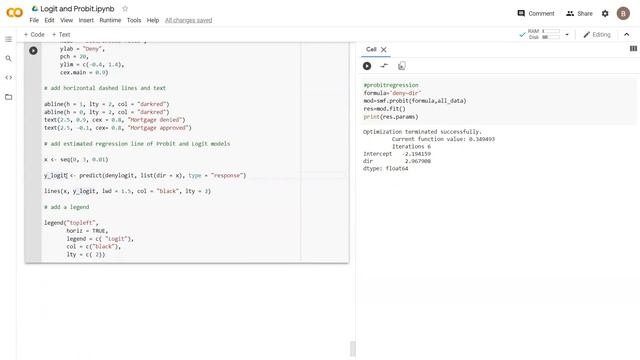Click the #probitregression comment line
Image resolution: width=640 pixels, height=360 pixels.
pos(391,85)
